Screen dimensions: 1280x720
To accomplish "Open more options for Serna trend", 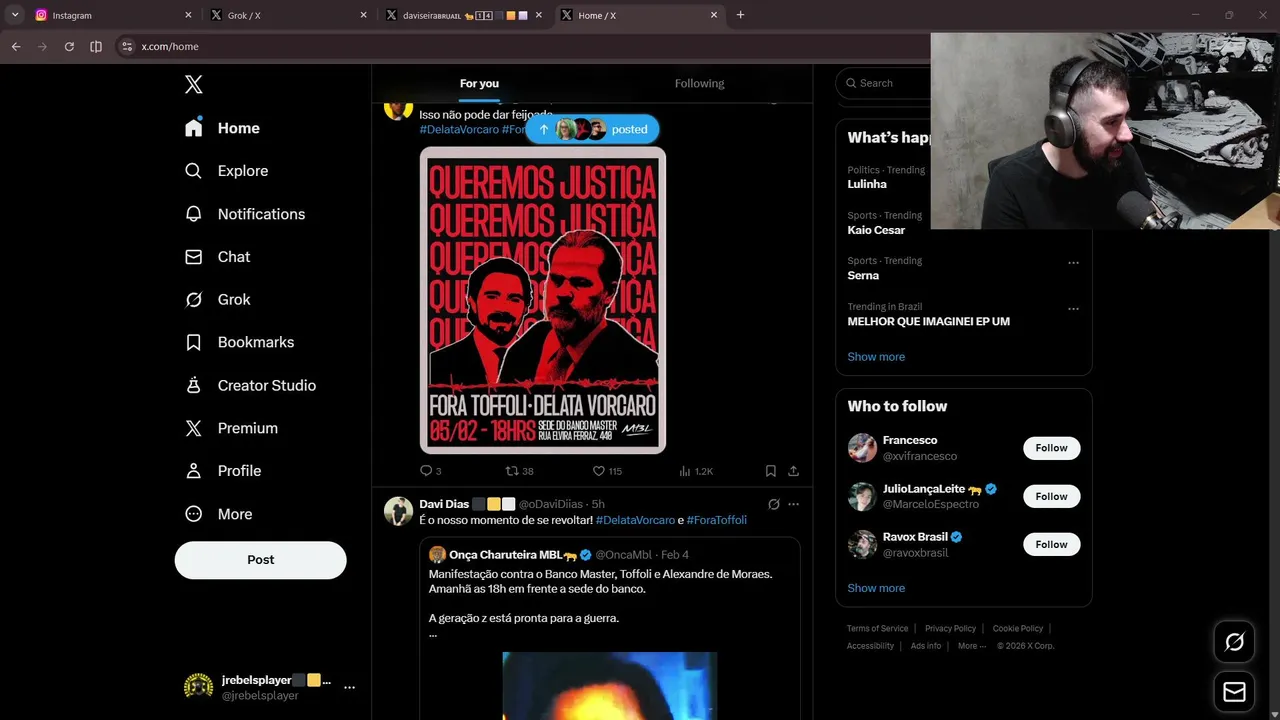I will 1073,263.
